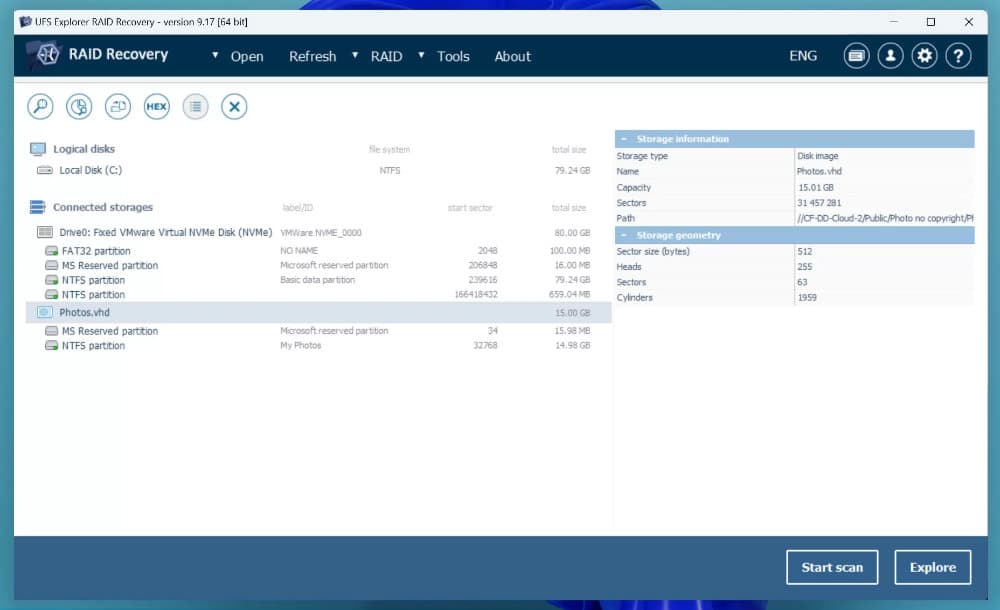Click the Start scan button
The image size is (1000, 610).
pyautogui.click(x=832, y=567)
